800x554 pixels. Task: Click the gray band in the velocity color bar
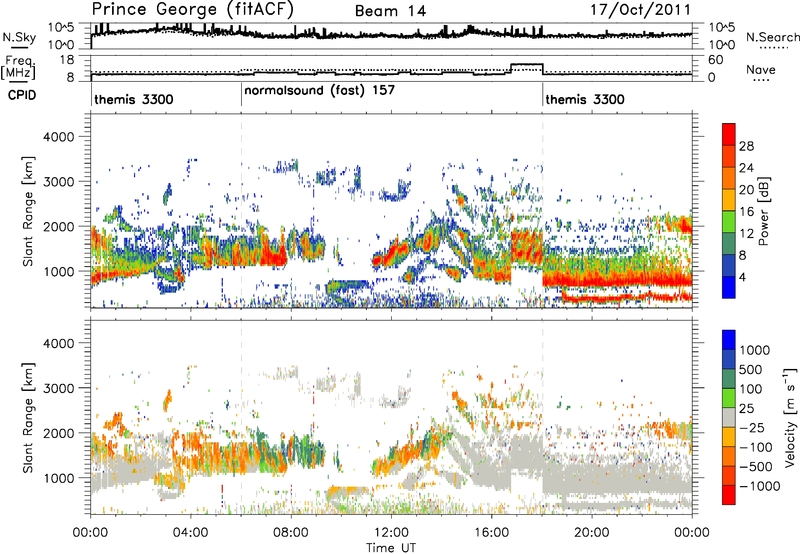[x=729, y=418]
